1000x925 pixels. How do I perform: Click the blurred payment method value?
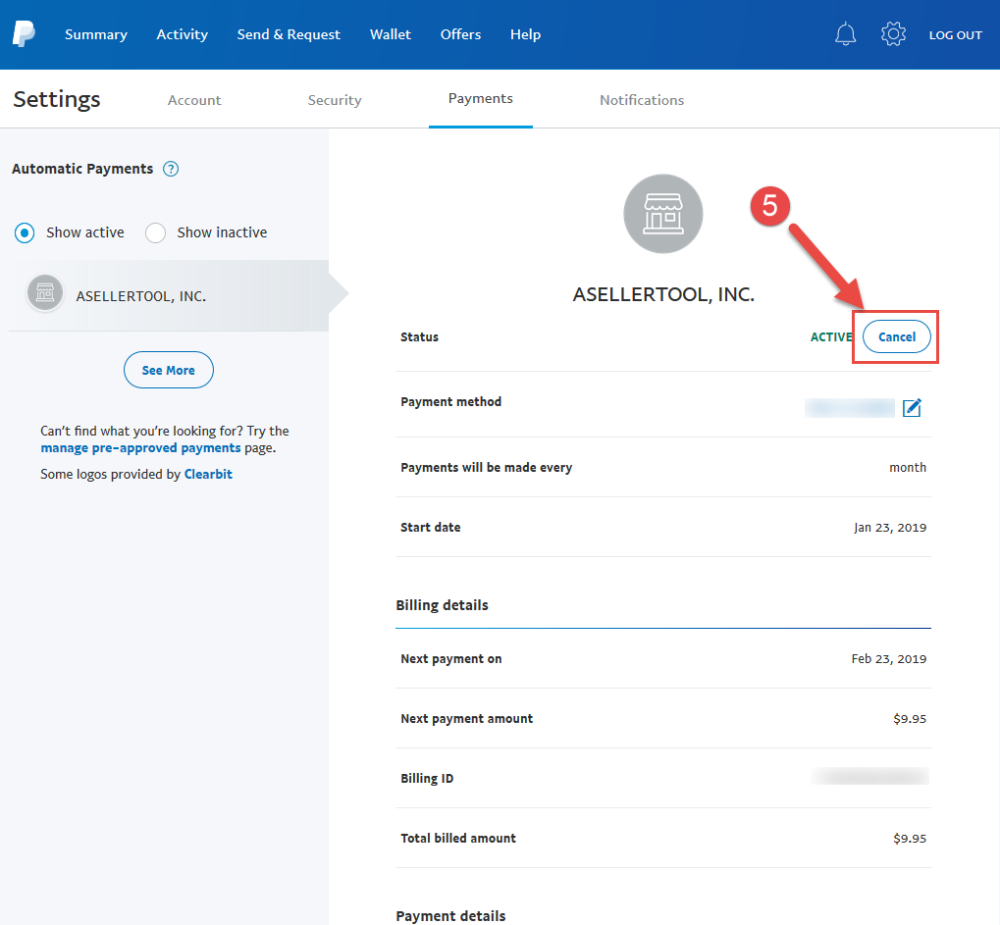[x=849, y=408]
